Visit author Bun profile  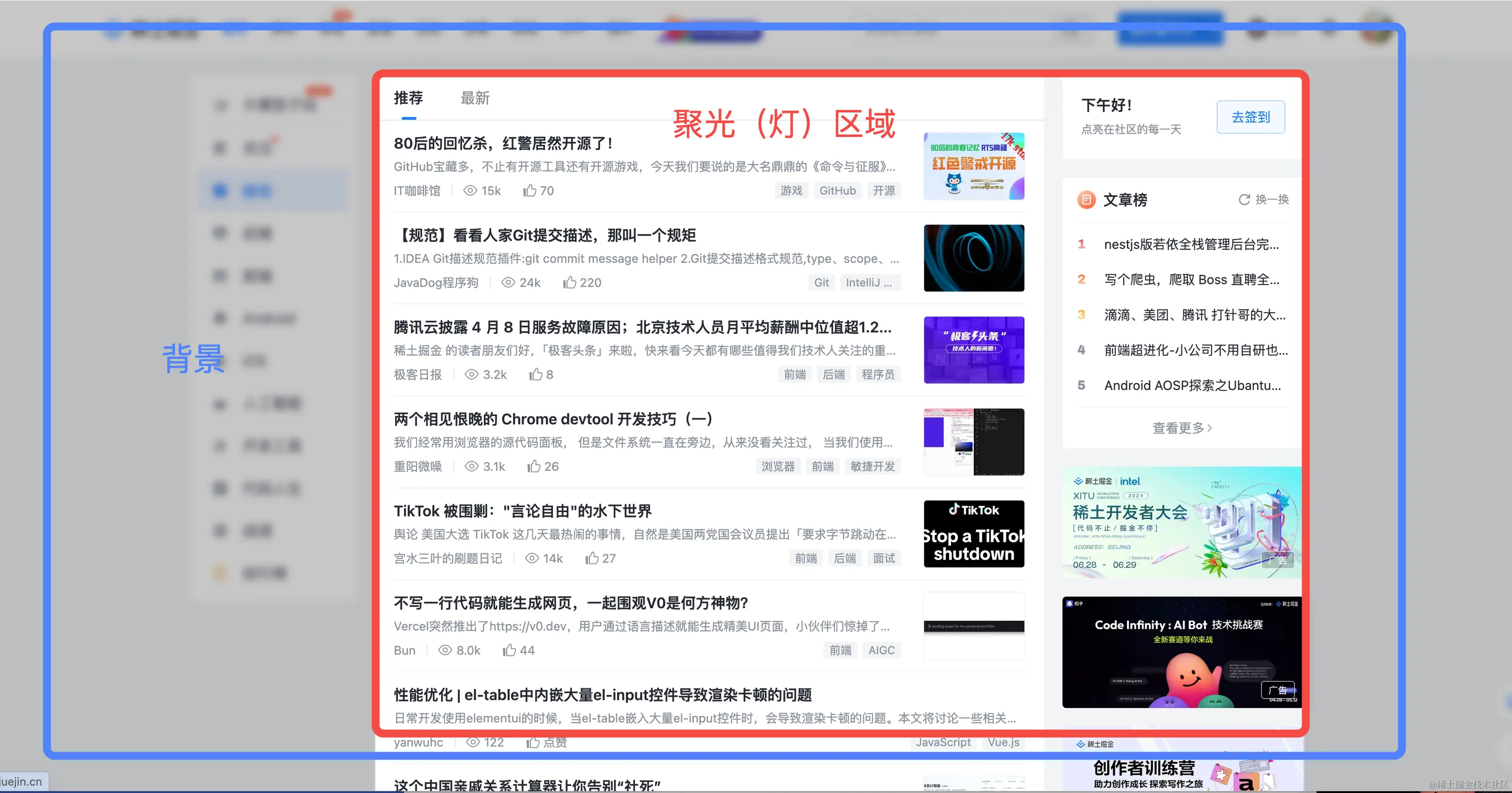click(x=404, y=650)
